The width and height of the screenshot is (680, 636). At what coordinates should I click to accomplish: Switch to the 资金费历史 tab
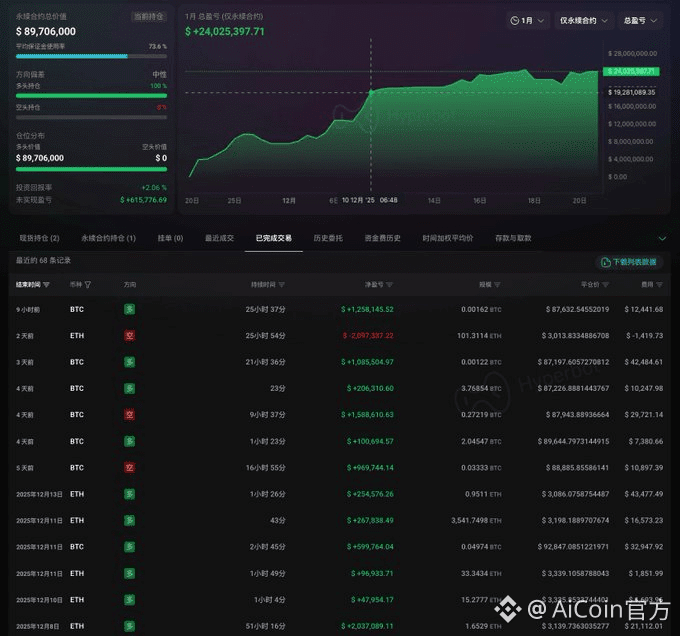click(382, 238)
